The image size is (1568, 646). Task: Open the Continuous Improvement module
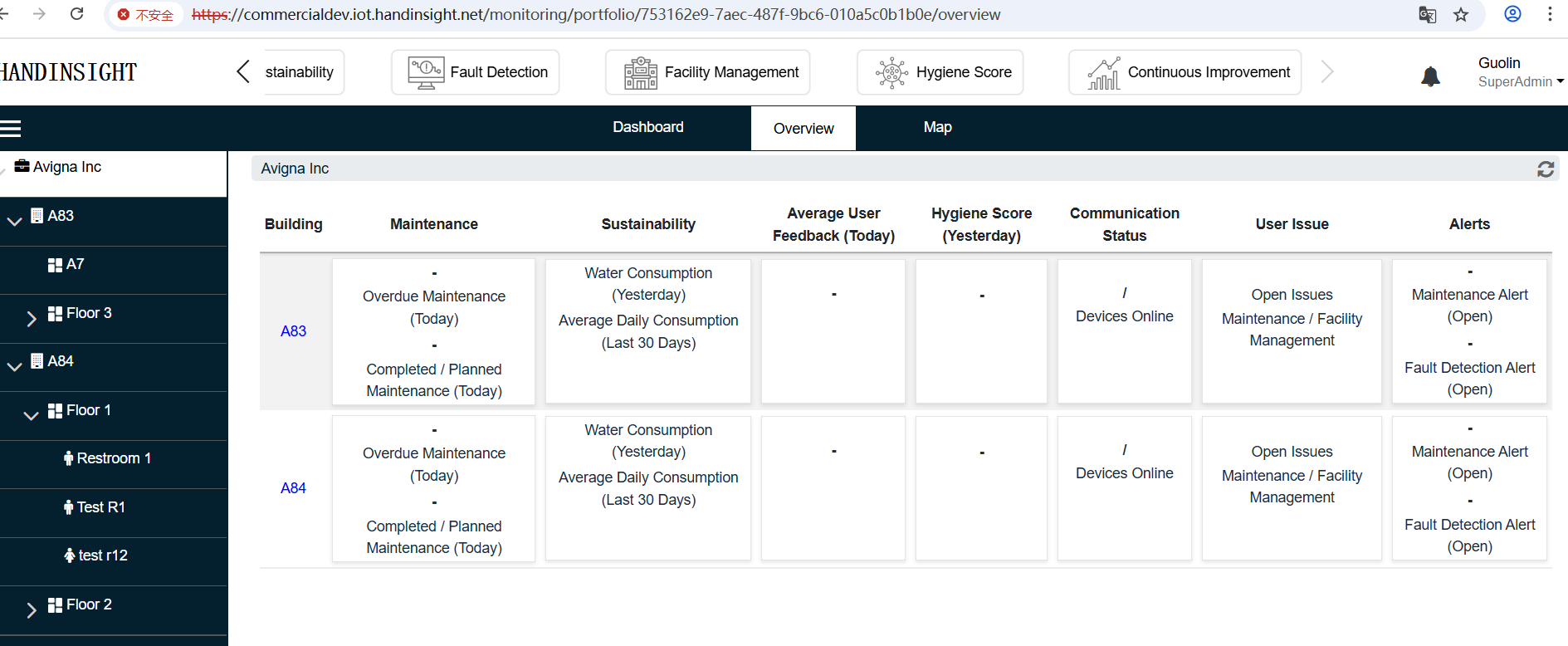[1185, 72]
